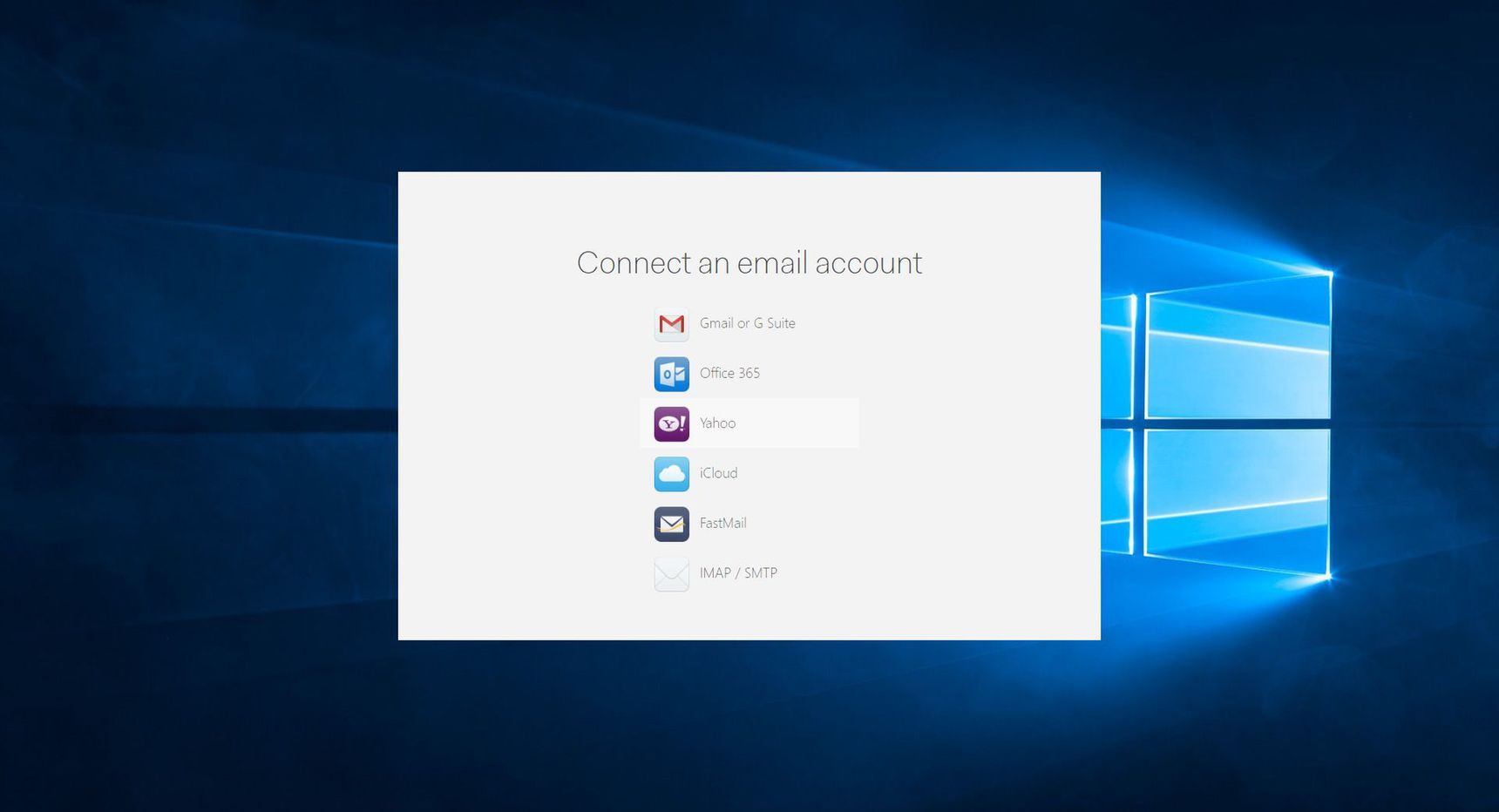1499x812 pixels.
Task: Select the iCloud text label
Action: 718,473
